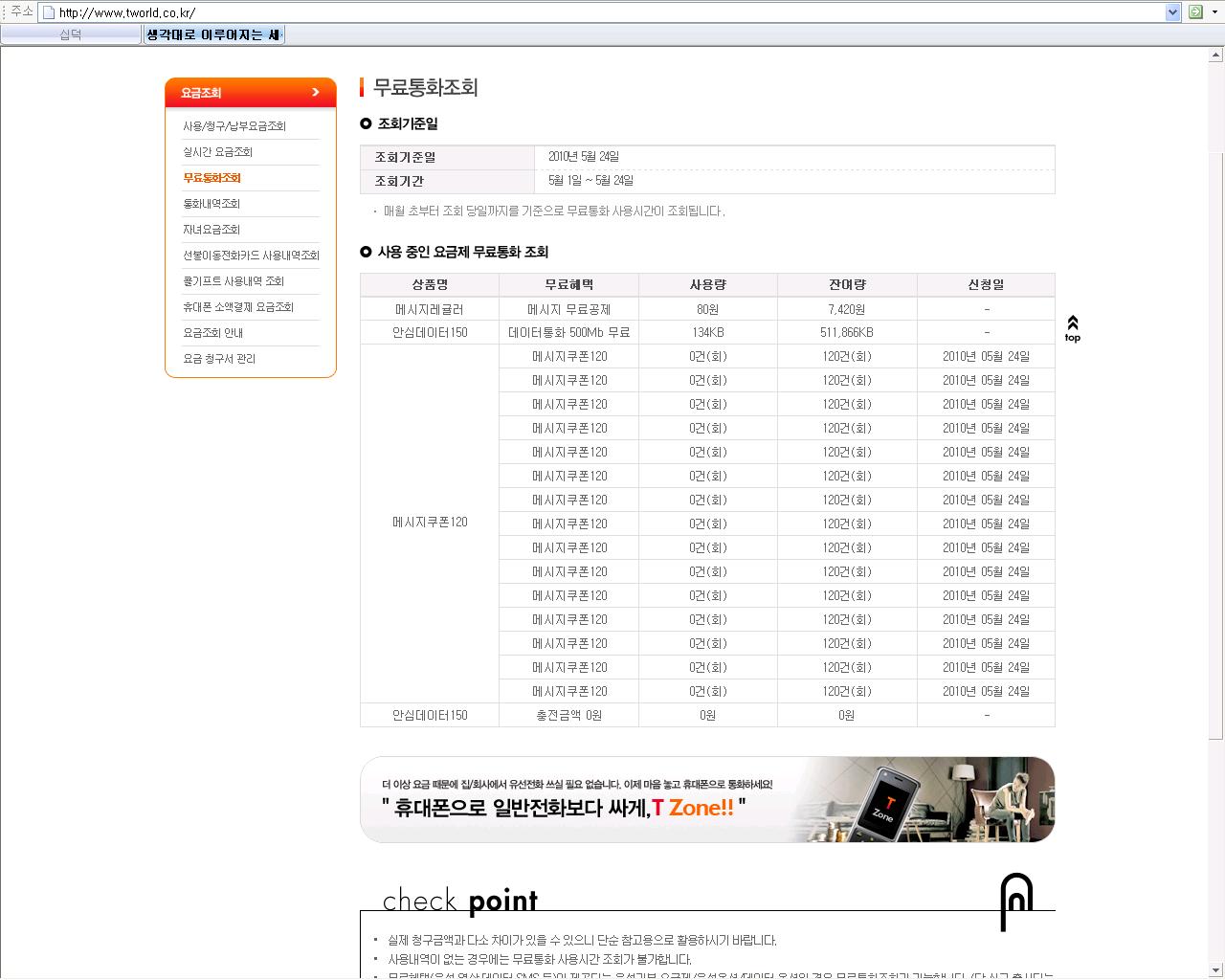Open 요금 청구서 관리 link
This screenshot has height=980, width=1225.
(x=219, y=359)
